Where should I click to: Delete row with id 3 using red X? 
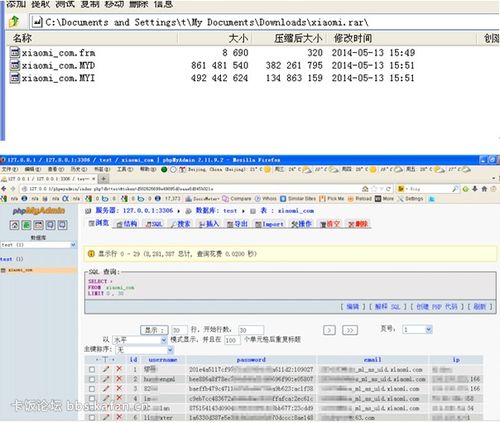[119, 389]
